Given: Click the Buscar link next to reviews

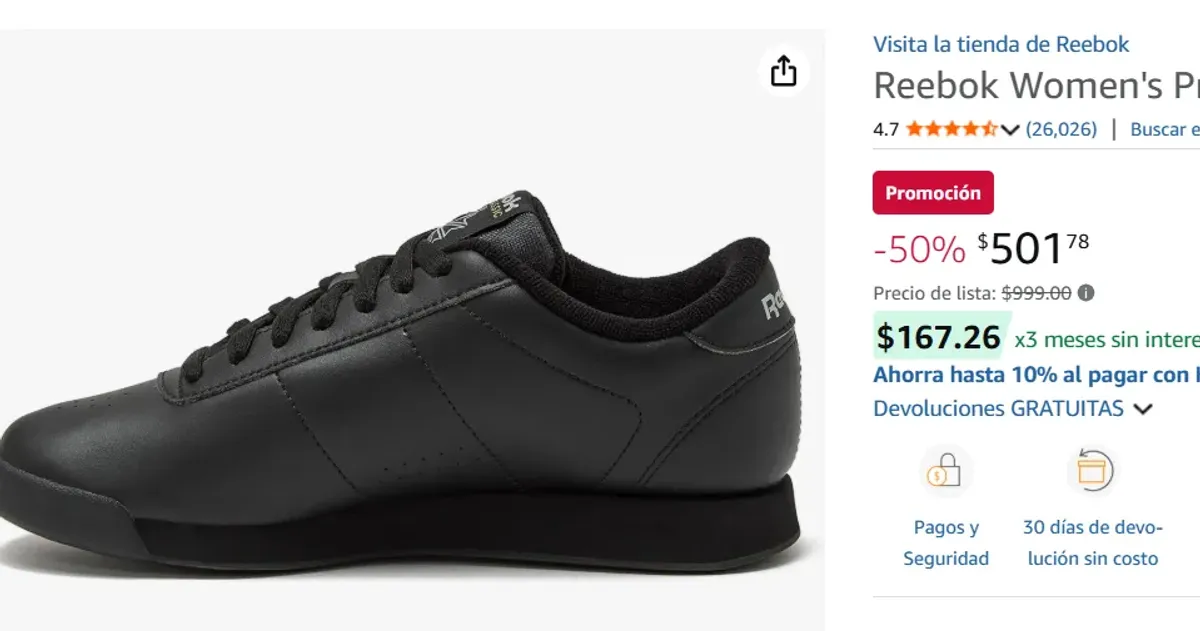Looking at the screenshot, I should [x=1160, y=128].
